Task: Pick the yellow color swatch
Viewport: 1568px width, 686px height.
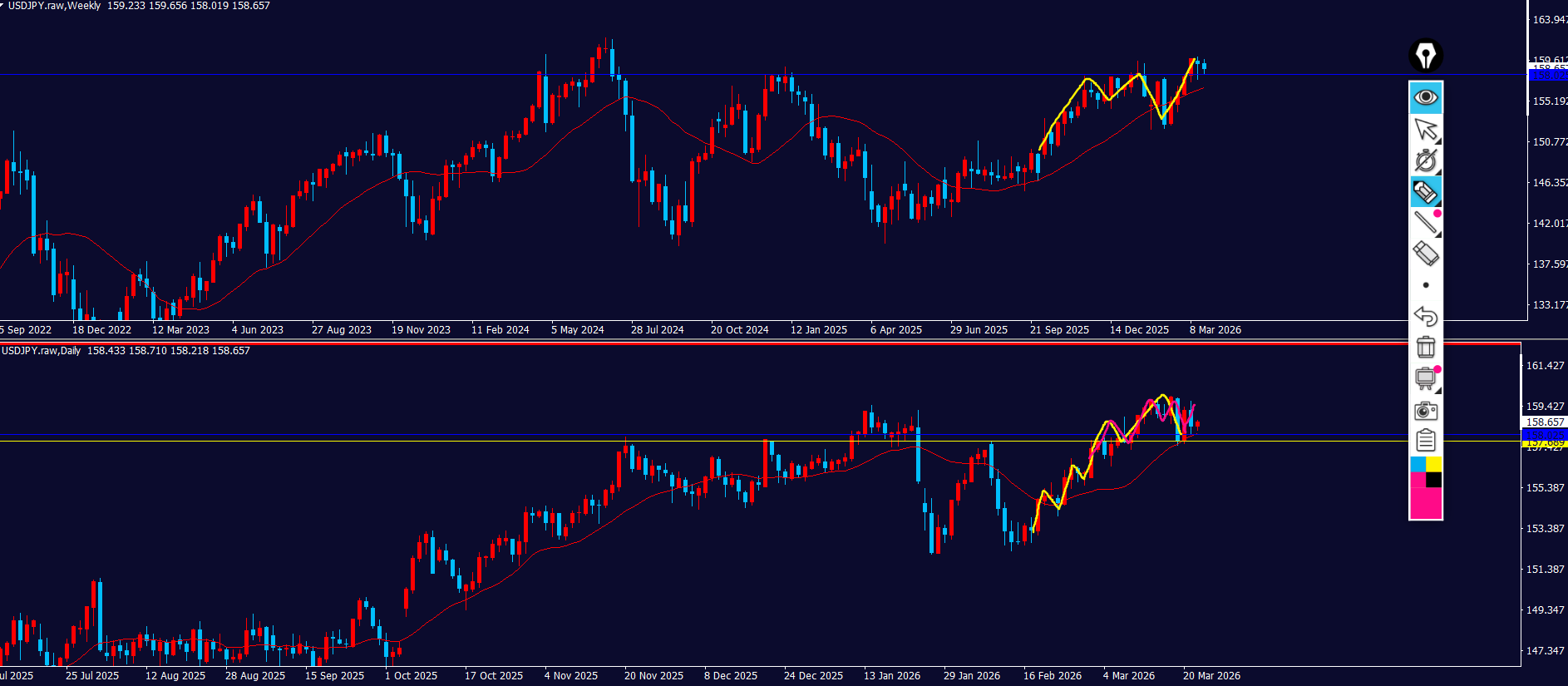Action: point(1434,464)
